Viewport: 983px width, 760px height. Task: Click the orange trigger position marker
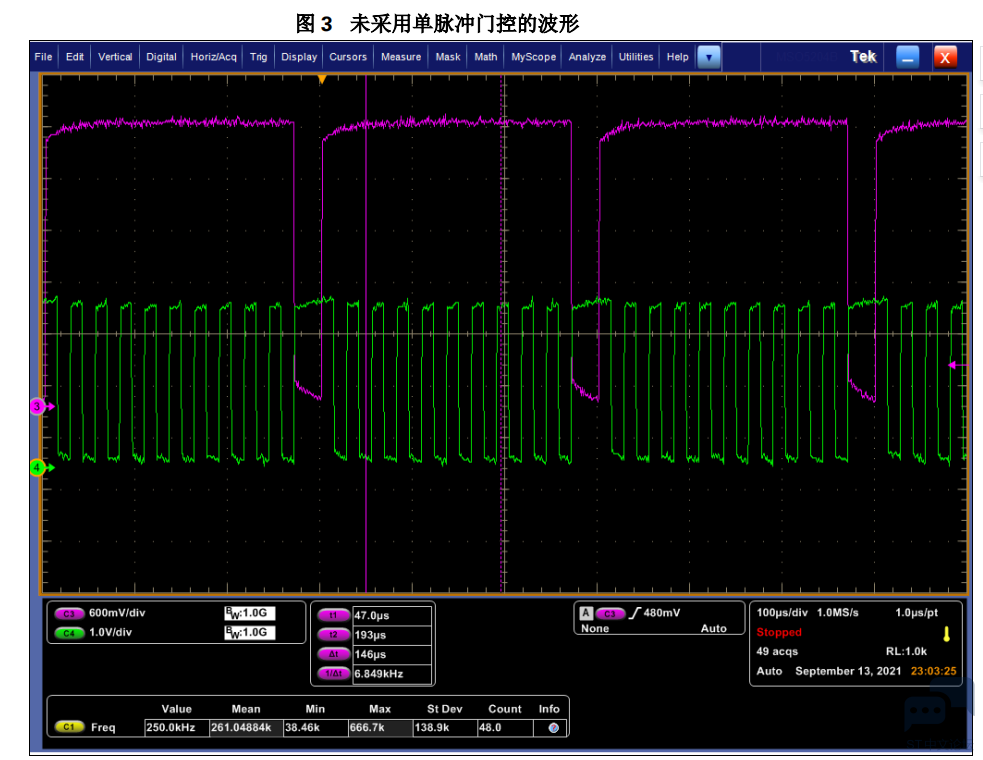pyautogui.click(x=322, y=79)
